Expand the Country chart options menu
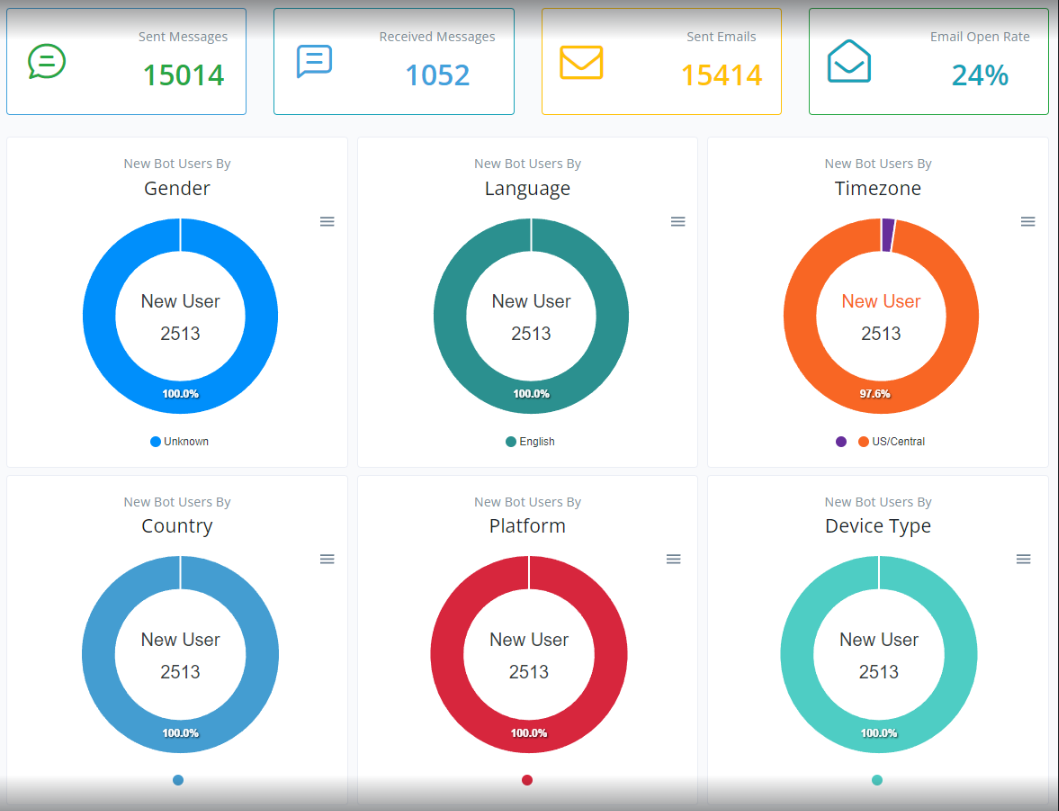 click(327, 559)
